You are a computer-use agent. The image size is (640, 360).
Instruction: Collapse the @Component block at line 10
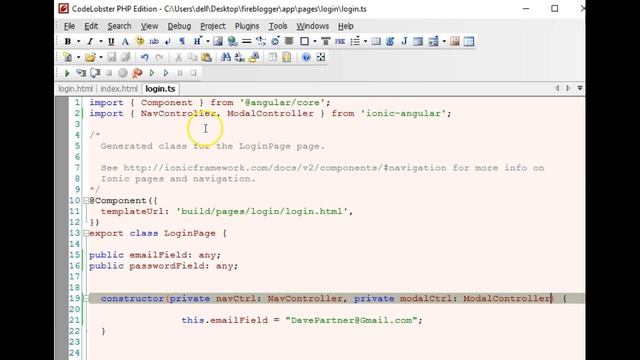86,201
